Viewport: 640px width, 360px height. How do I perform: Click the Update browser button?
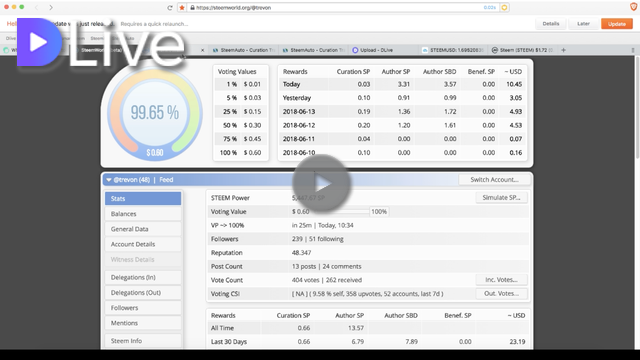coord(617,24)
